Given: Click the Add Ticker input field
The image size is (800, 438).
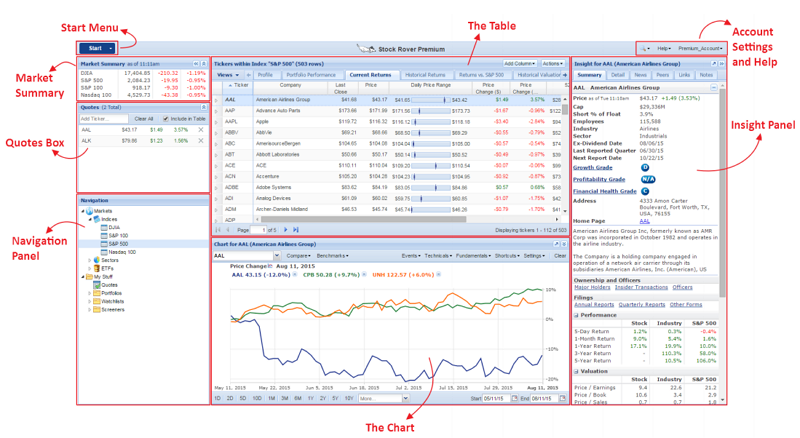Looking at the screenshot, I should [x=103, y=118].
